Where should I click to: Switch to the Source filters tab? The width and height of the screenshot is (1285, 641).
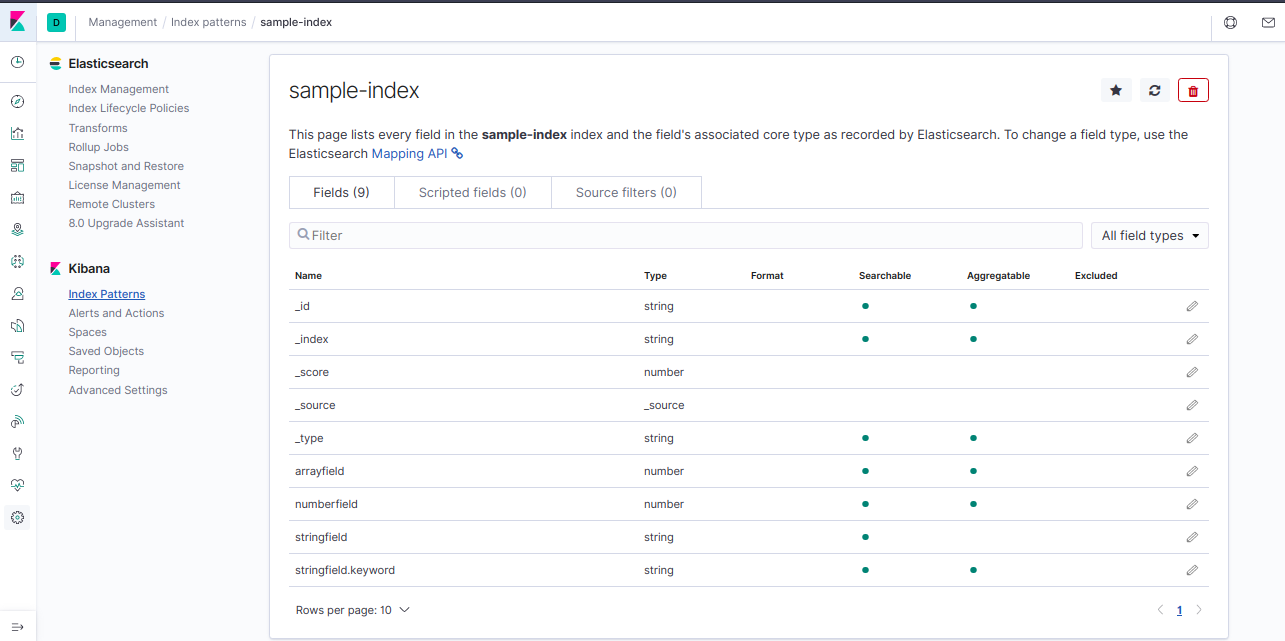click(626, 192)
